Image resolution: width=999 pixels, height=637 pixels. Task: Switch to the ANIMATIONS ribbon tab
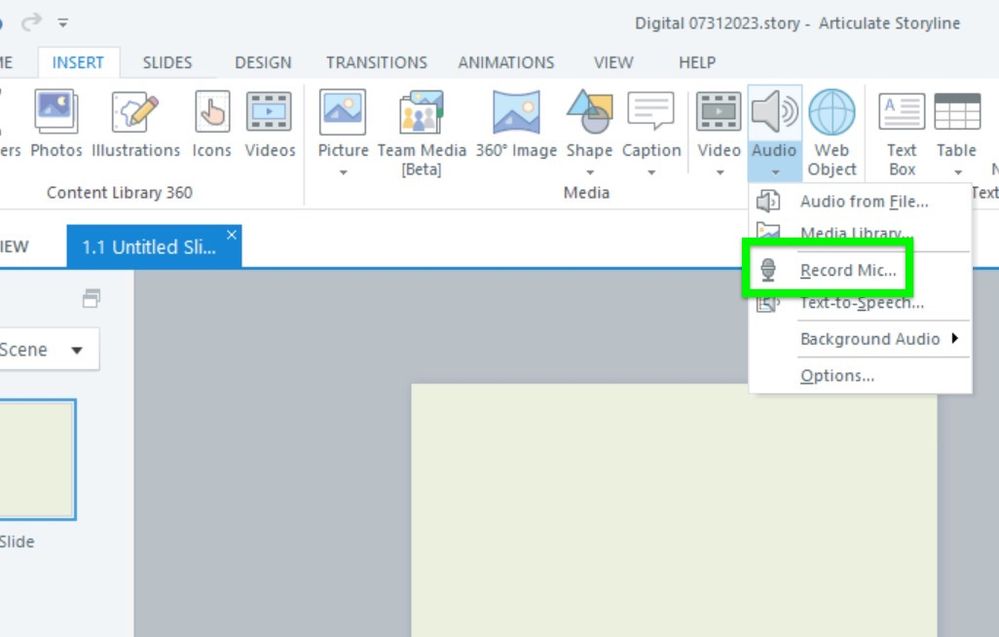coord(506,62)
